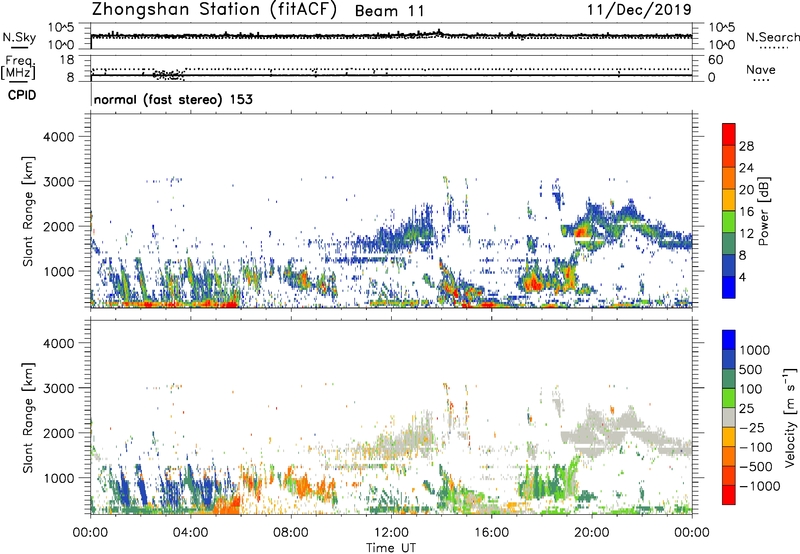The height and width of the screenshot is (554, 800).
Task: Click the 'Power [dB]' colorbar title
Action: pyautogui.click(x=763, y=211)
